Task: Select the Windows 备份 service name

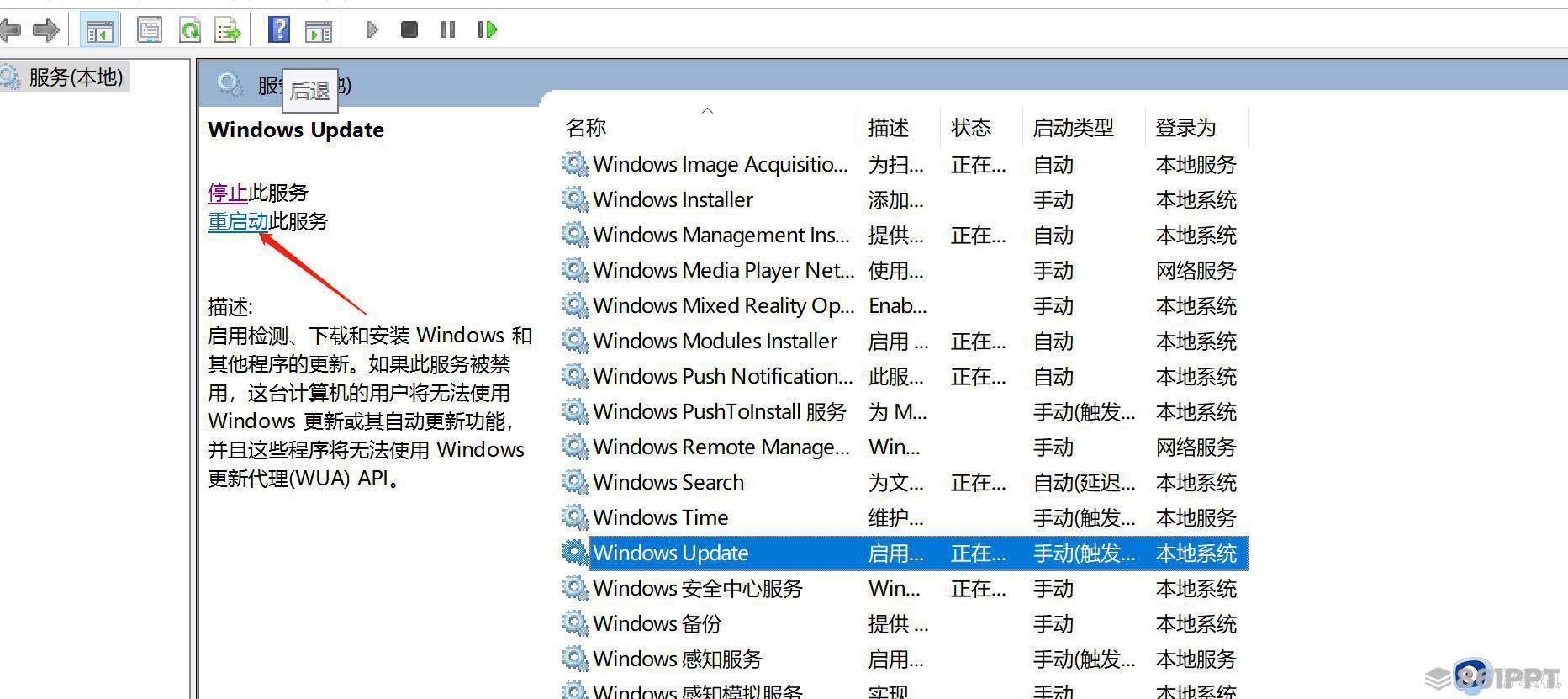Action: click(657, 623)
